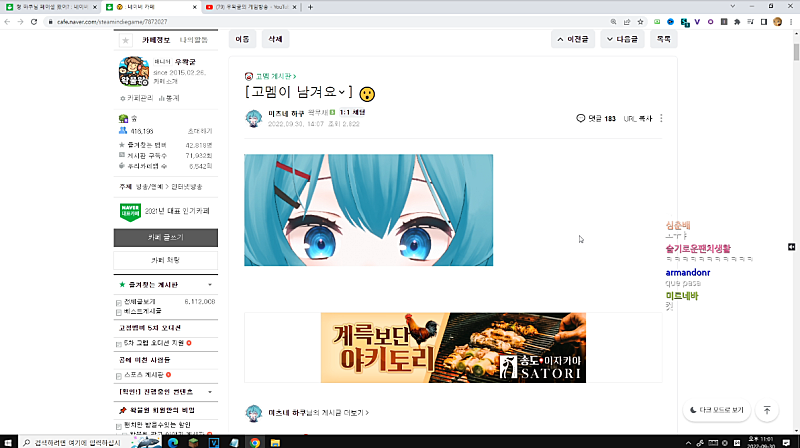The width and height of the screenshot is (800, 448).
Task: Switch to the first Naver cafe browser tab
Action: tap(51, 7)
